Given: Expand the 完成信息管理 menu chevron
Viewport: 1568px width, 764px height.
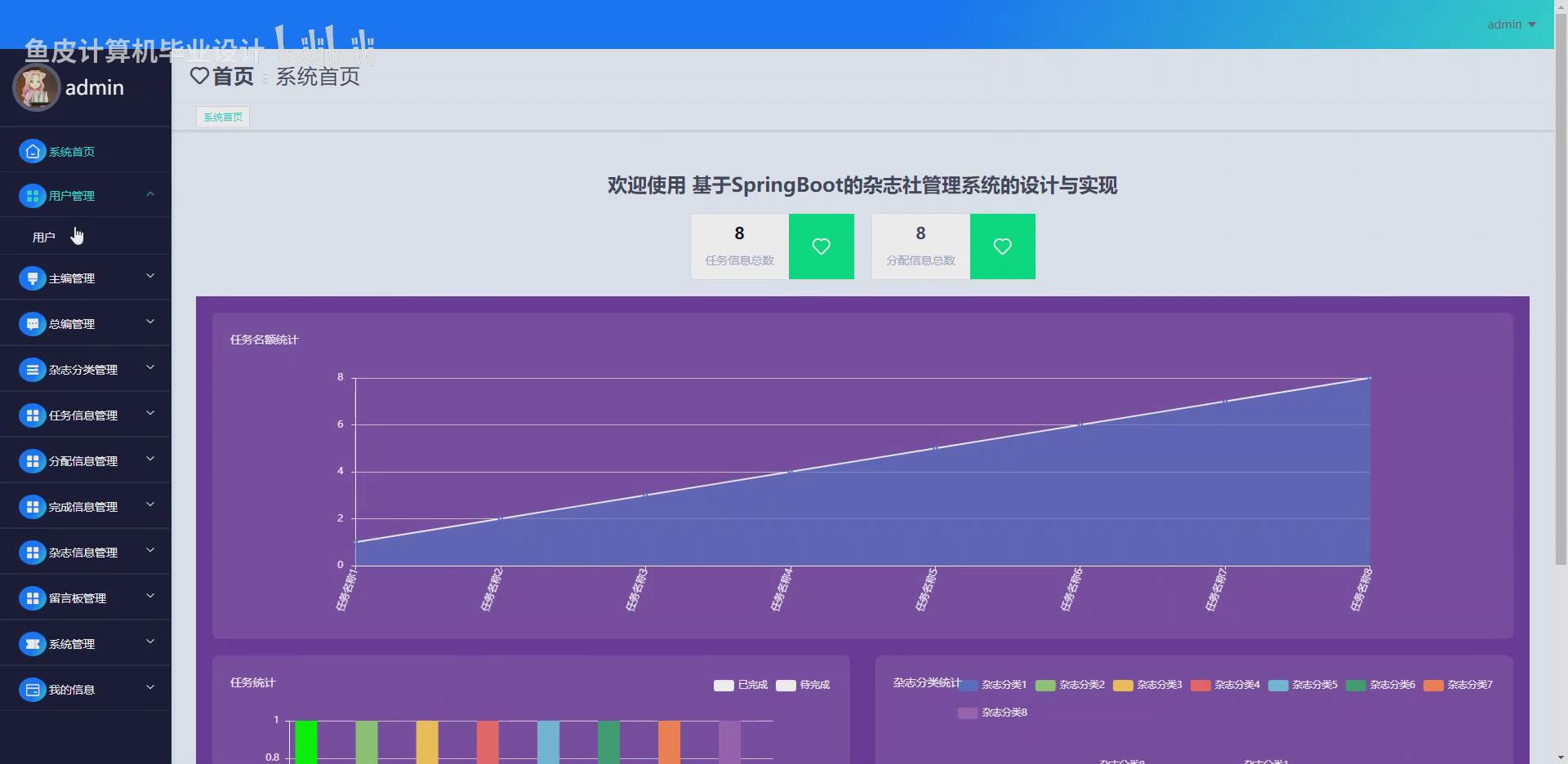Looking at the screenshot, I should click(x=150, y=505).
